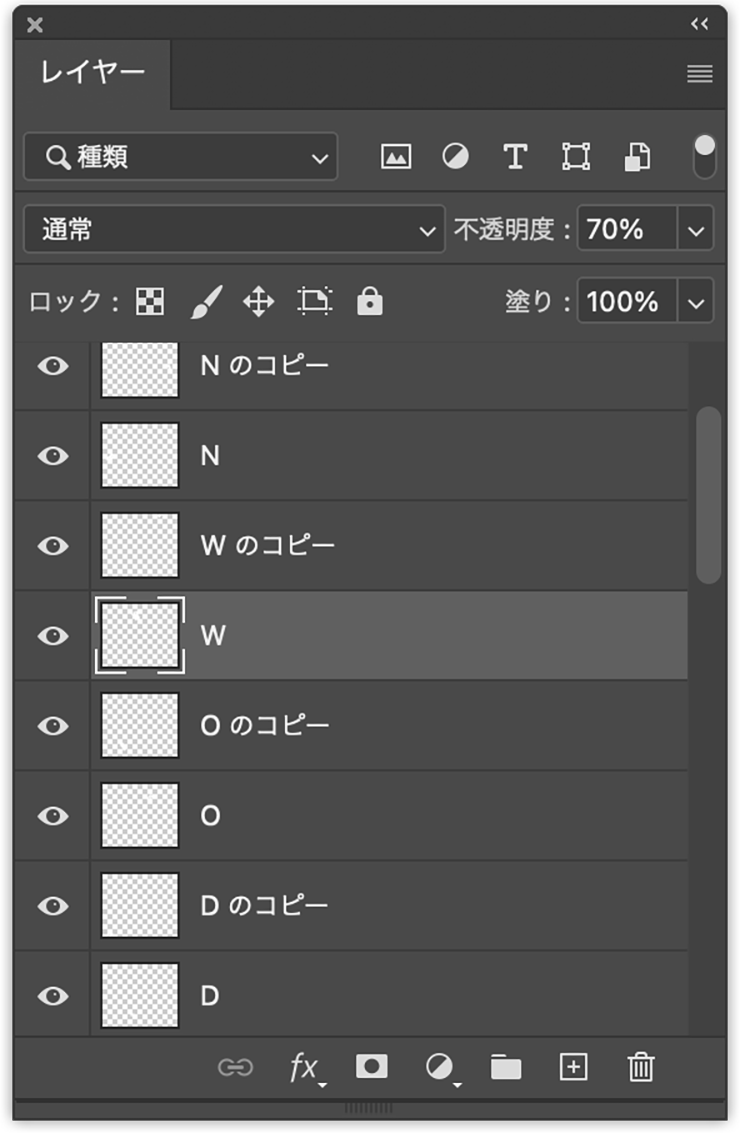Expand the 不透明度 opacity slider arrow
Viewport: 740px width, 1138px height.
[x=696, y=230]
